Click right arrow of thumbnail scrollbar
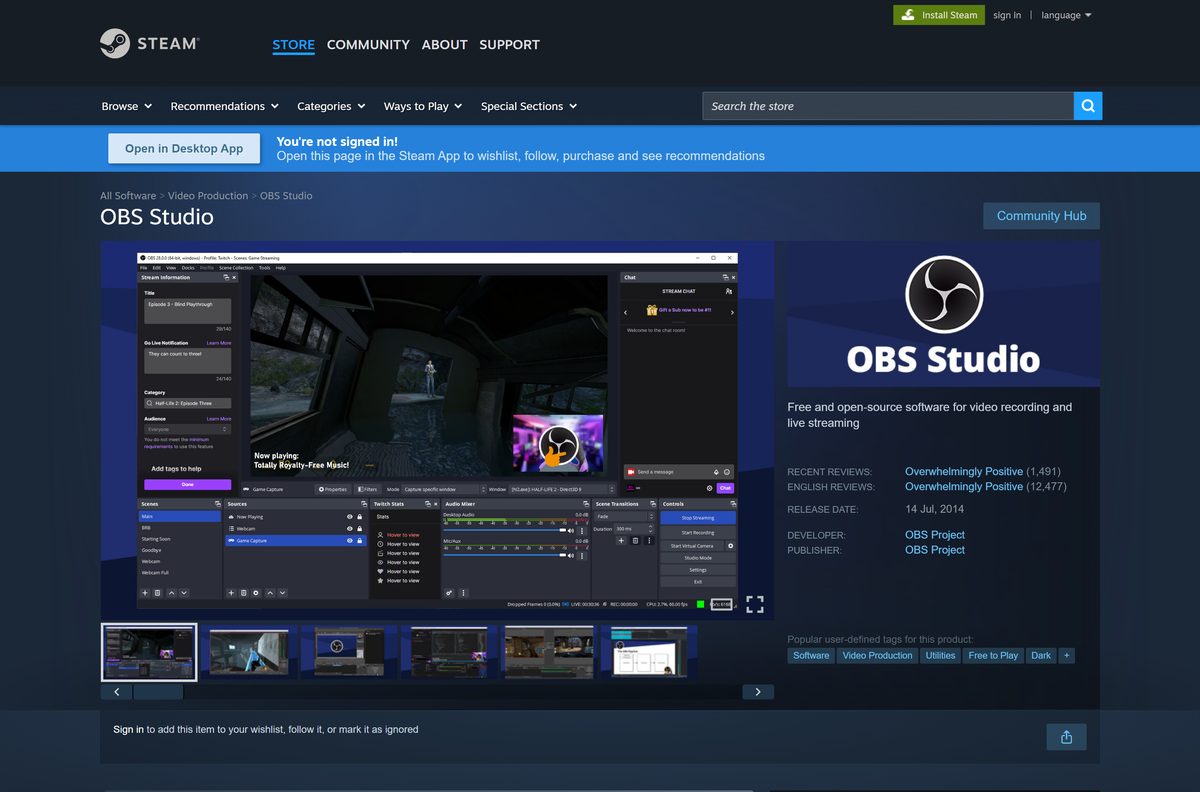Image resolution: width=1200 pixels, height=792 pixels. (758, 692)
